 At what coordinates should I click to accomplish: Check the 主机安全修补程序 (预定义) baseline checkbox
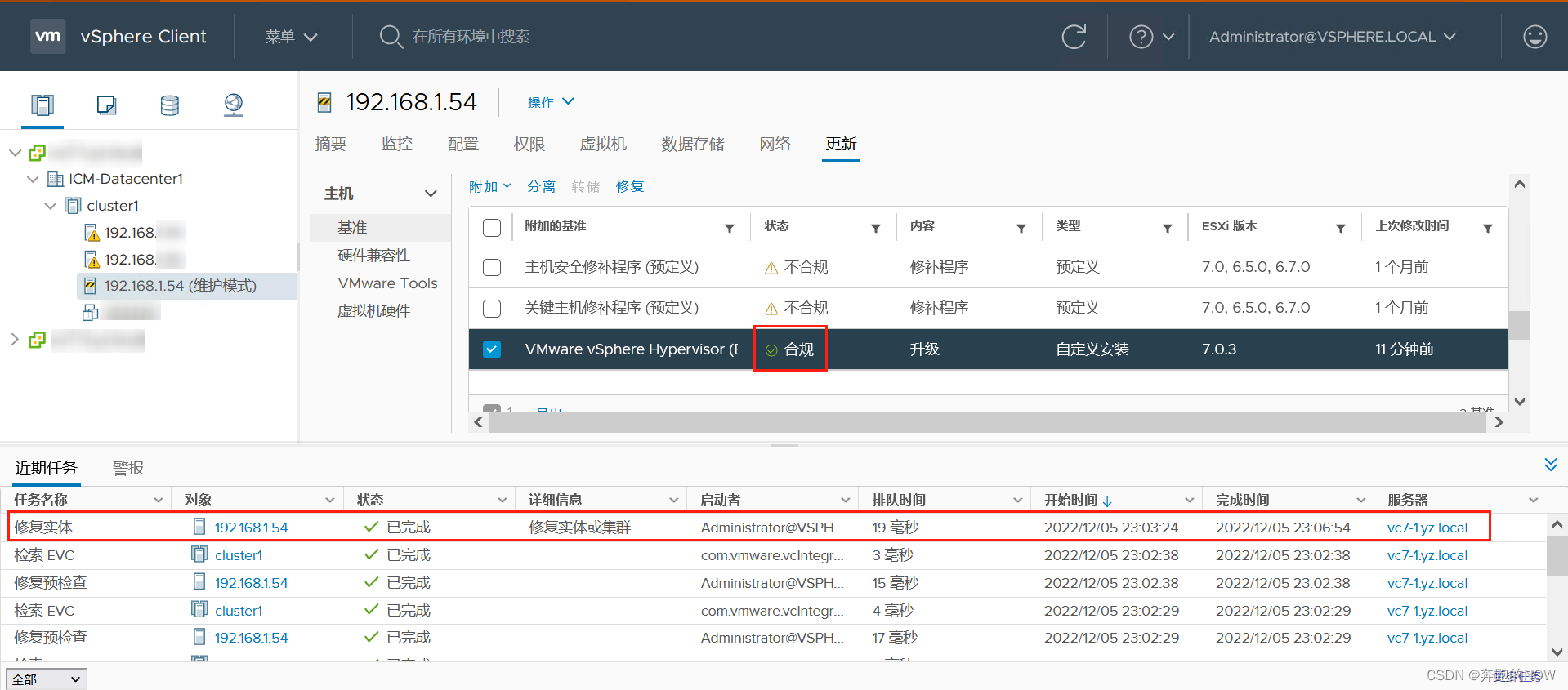coord(492,268)
